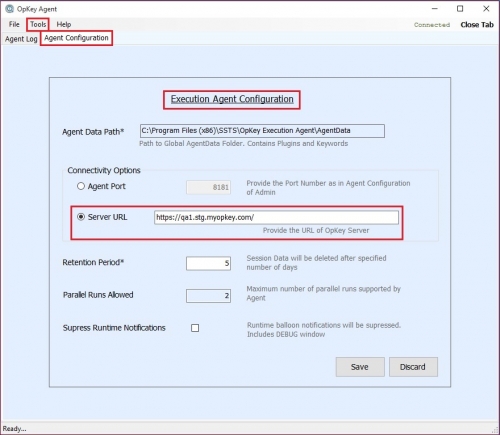Screen dimensions: 500x435
Task: Maximize the OpKey Agent window
Action: 460,9
